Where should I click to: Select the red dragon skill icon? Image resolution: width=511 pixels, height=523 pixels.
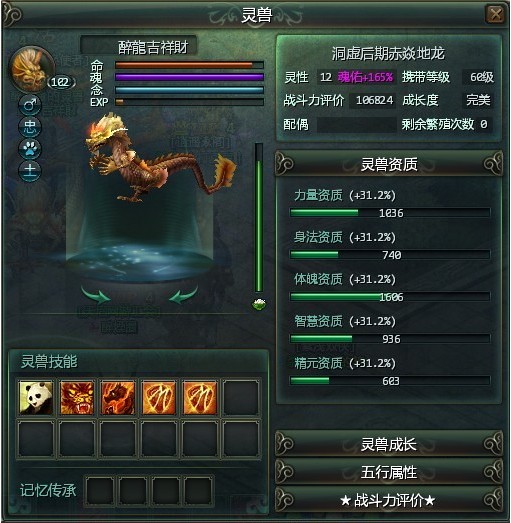(x=118, y=398)
